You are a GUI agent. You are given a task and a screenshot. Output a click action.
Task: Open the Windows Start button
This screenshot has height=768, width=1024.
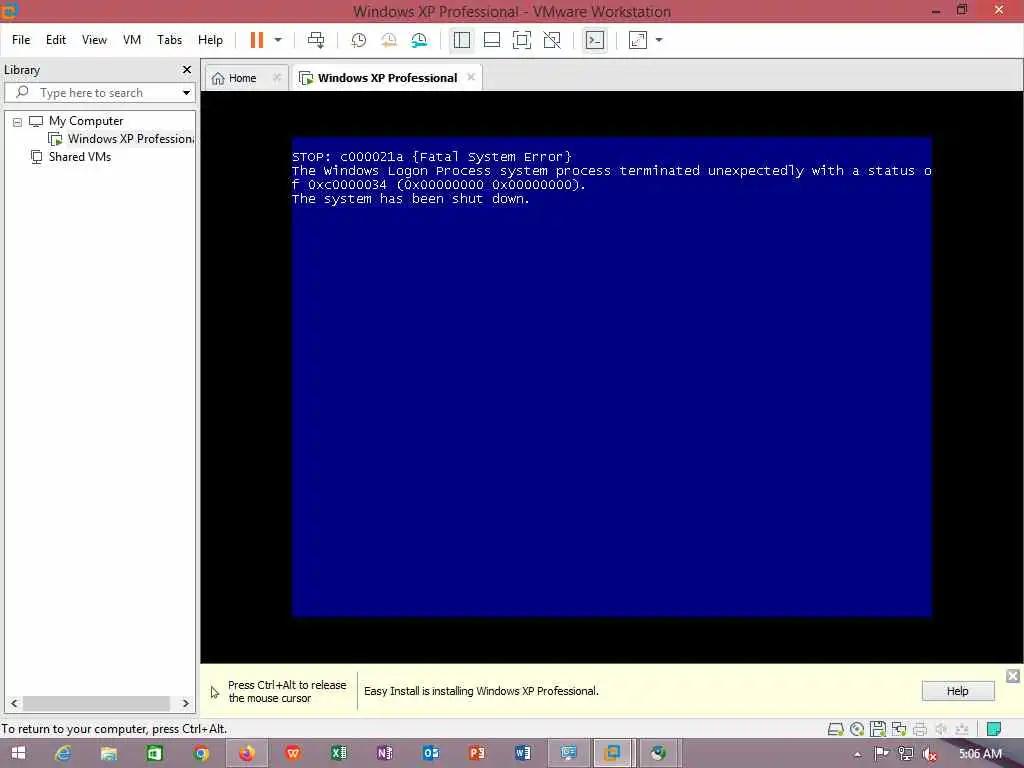18,753
